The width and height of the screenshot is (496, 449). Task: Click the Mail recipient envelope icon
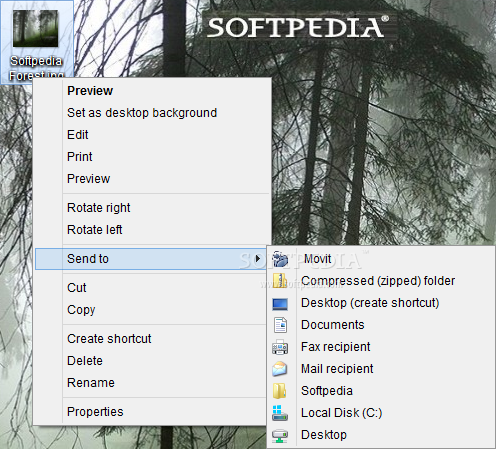click(x=280, y=369)
